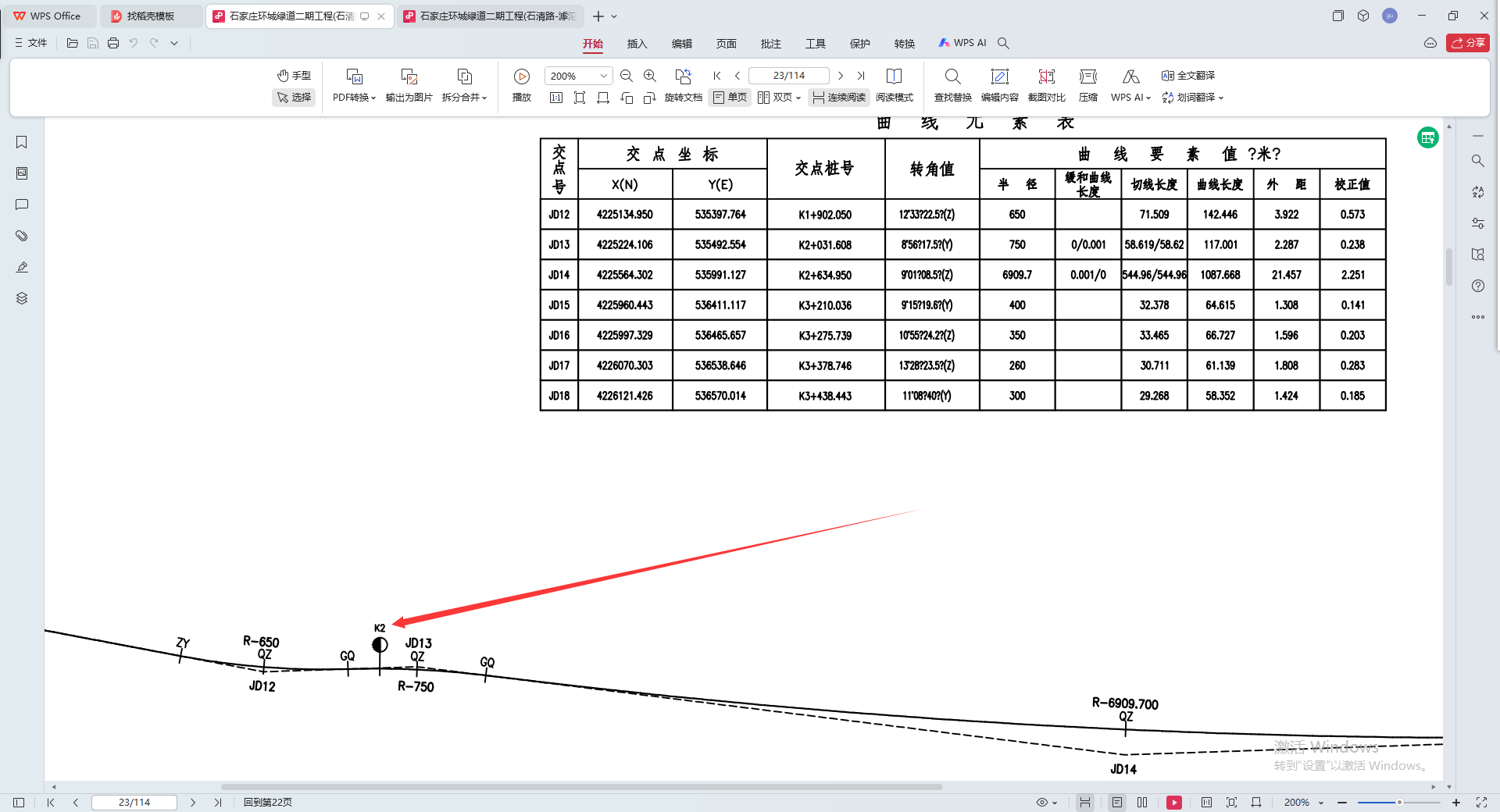Toggle 连续阅读 continuous reading

[x=839, y=98]
